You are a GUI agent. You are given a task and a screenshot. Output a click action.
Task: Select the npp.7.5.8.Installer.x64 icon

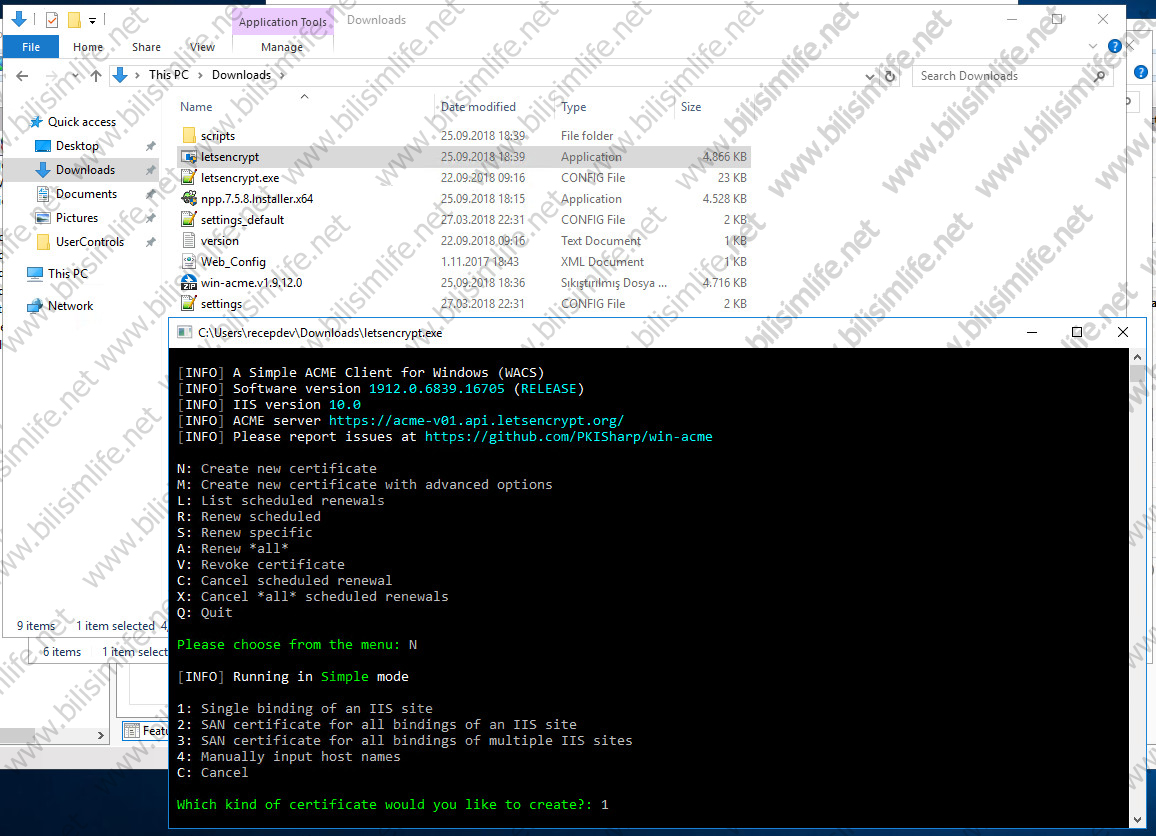pyautogui.click(x=189, y=198)
